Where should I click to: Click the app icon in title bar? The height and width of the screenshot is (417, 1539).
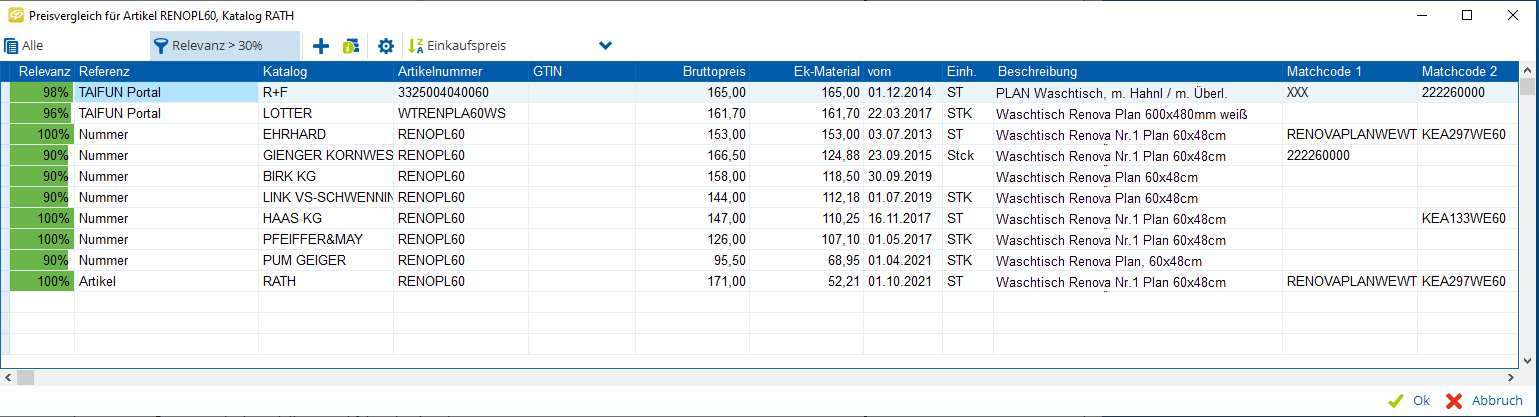[12, 15]
